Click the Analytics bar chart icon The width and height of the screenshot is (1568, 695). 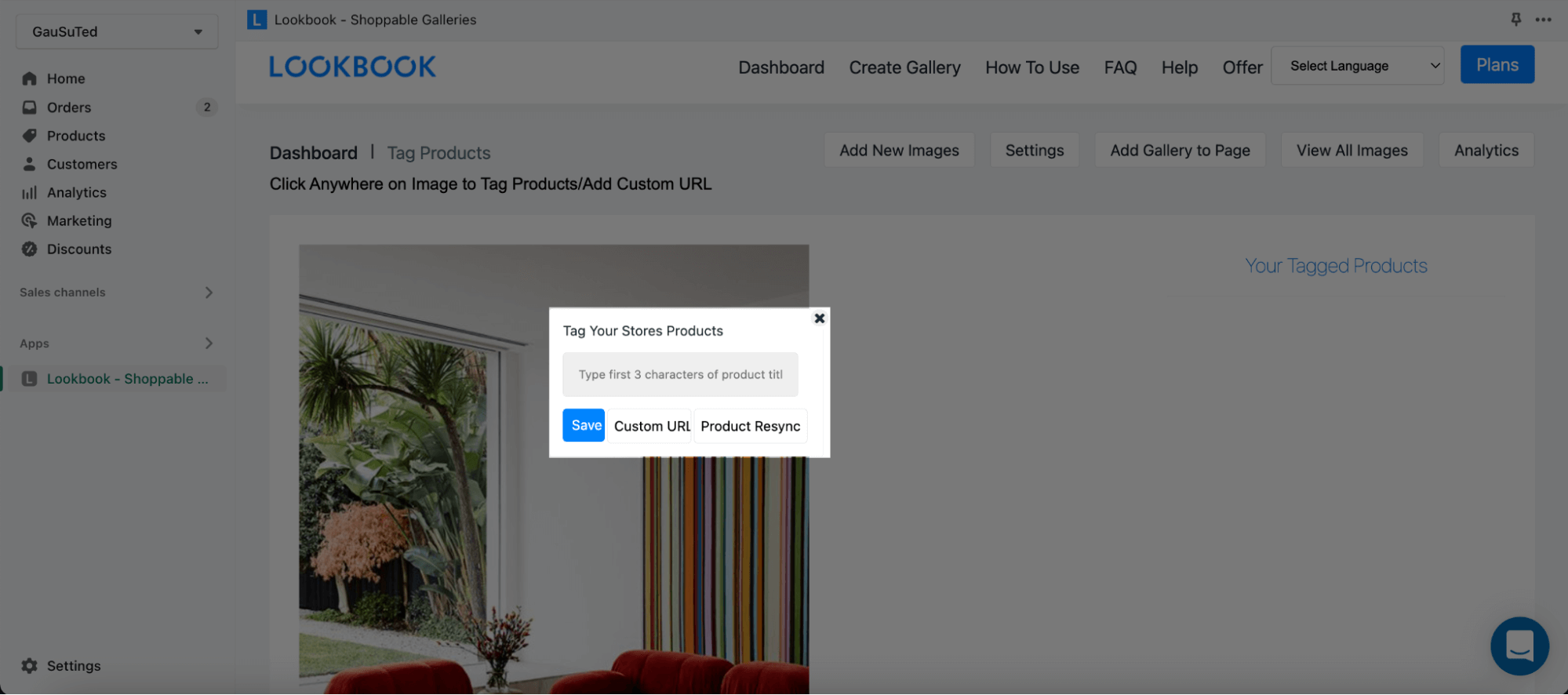[x=30, y=192]
